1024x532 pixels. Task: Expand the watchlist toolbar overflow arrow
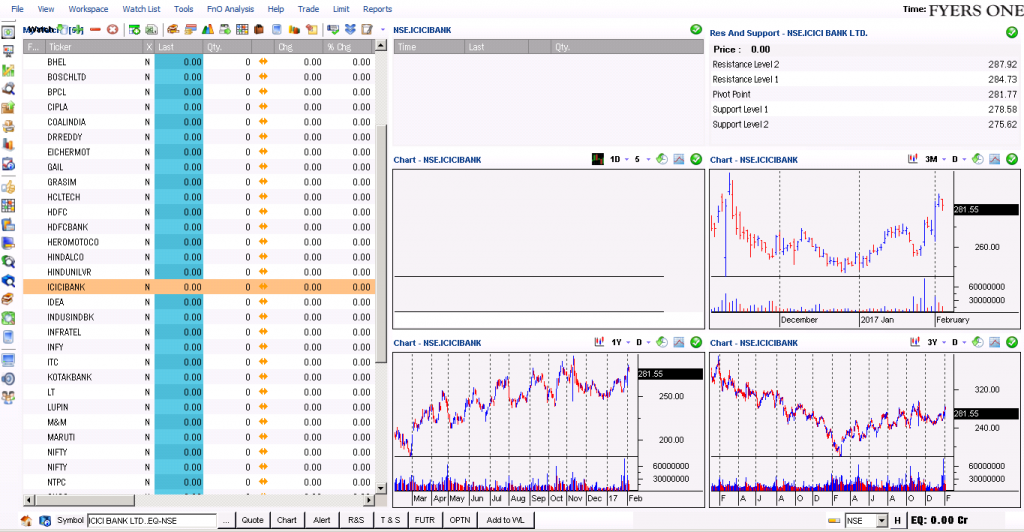383,29
